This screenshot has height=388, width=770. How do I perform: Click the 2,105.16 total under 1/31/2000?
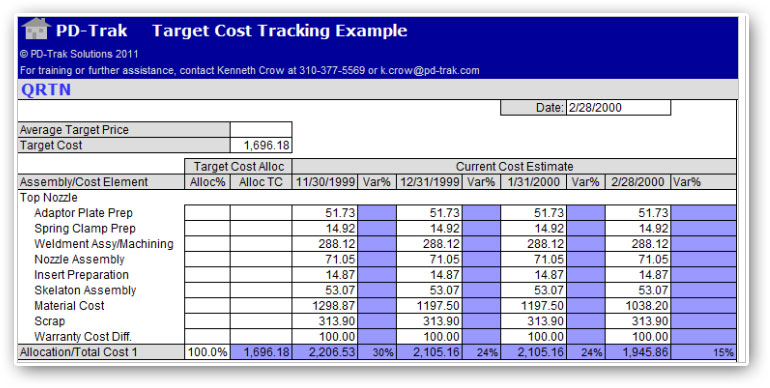click(x=534, y=352)
